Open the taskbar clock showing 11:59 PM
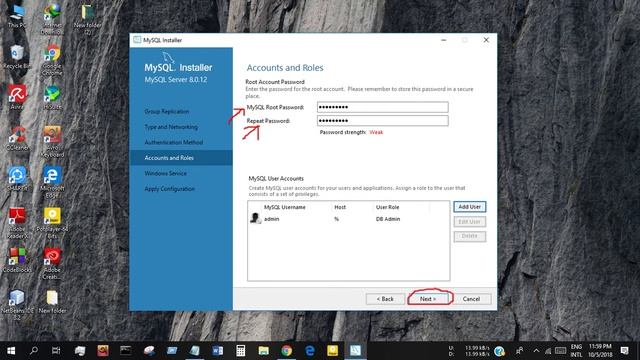 tap(600, 351)
